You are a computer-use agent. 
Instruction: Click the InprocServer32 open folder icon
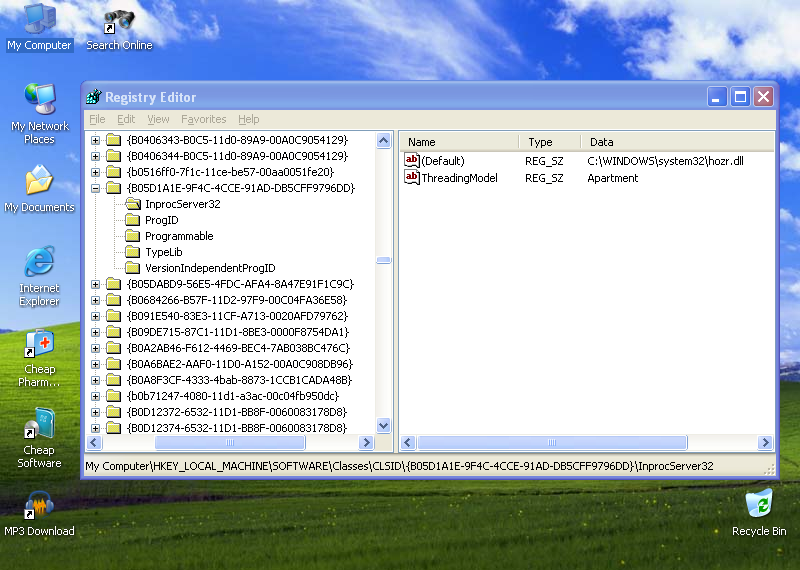pos(133,204)
